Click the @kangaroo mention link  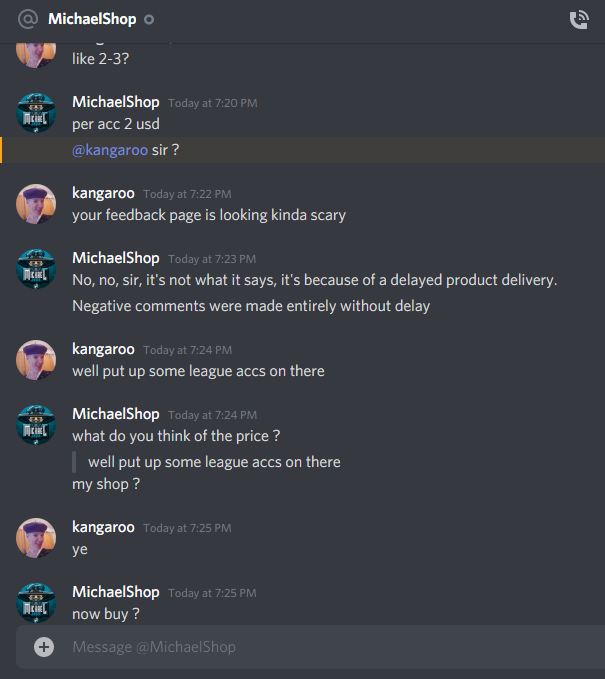pos(110,150)
